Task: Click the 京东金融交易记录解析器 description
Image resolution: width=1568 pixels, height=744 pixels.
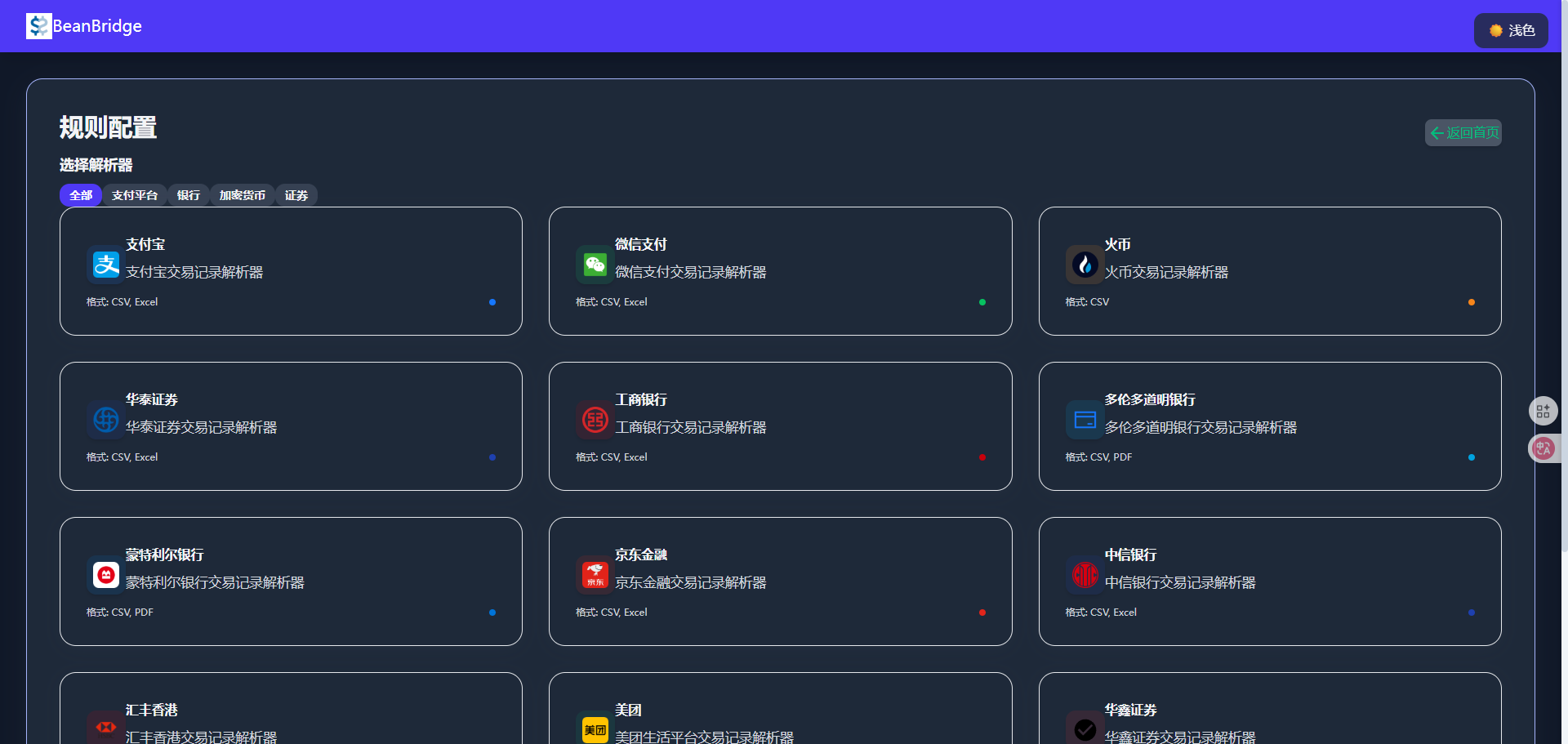Action: click(691, 582)
